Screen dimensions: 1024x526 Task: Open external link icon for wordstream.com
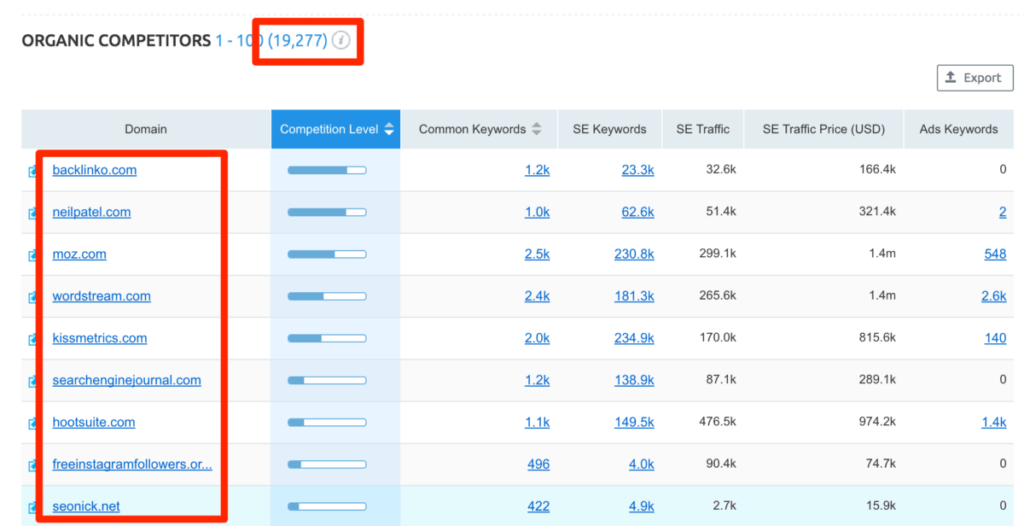tap(32, 297)
